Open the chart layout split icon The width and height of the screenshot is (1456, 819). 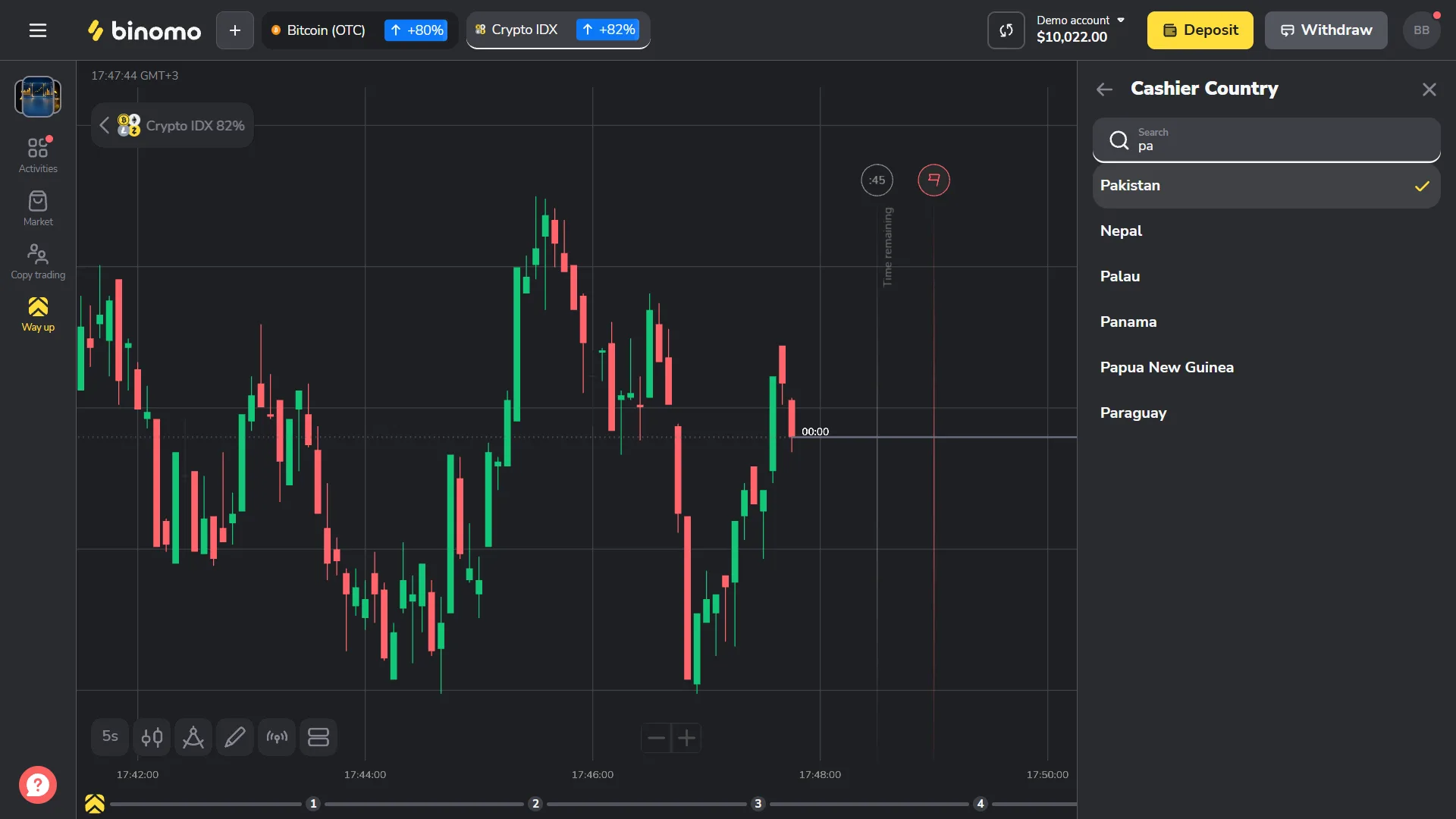[318, 736]
